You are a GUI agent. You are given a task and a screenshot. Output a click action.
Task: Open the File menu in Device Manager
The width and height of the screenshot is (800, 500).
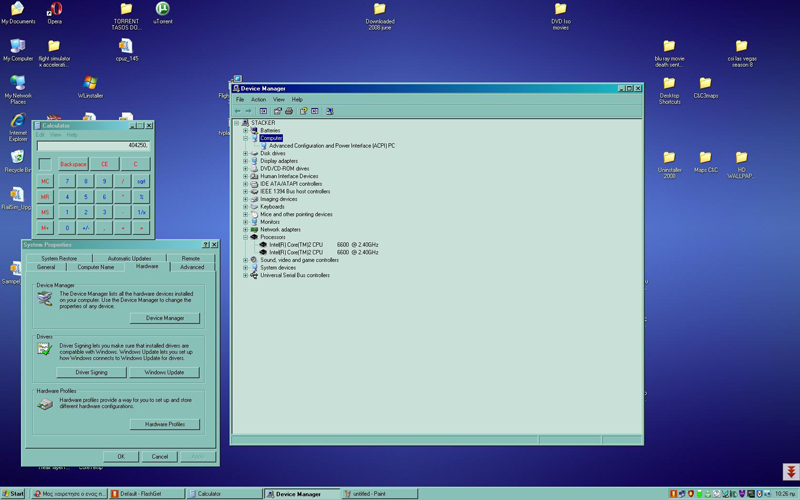pyautogui.click(x=240, y=99)
